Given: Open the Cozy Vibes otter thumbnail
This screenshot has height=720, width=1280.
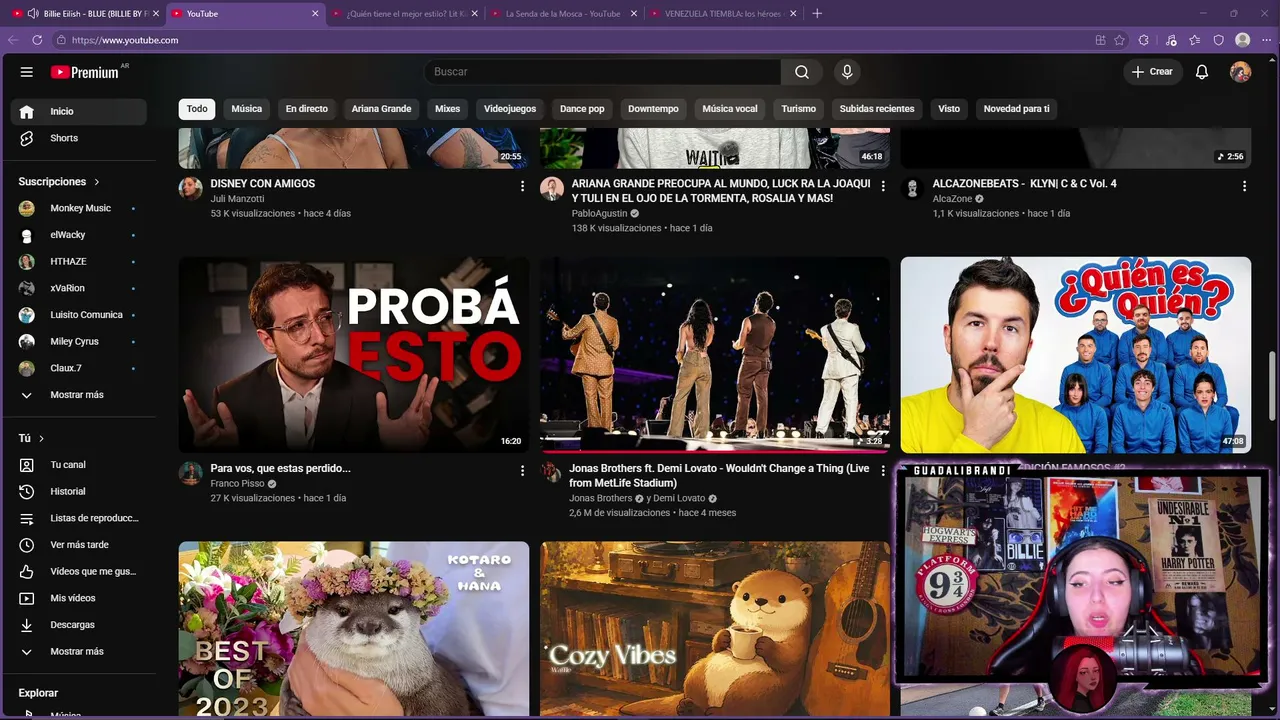Looking at the screenshot, I should [715, 629].
